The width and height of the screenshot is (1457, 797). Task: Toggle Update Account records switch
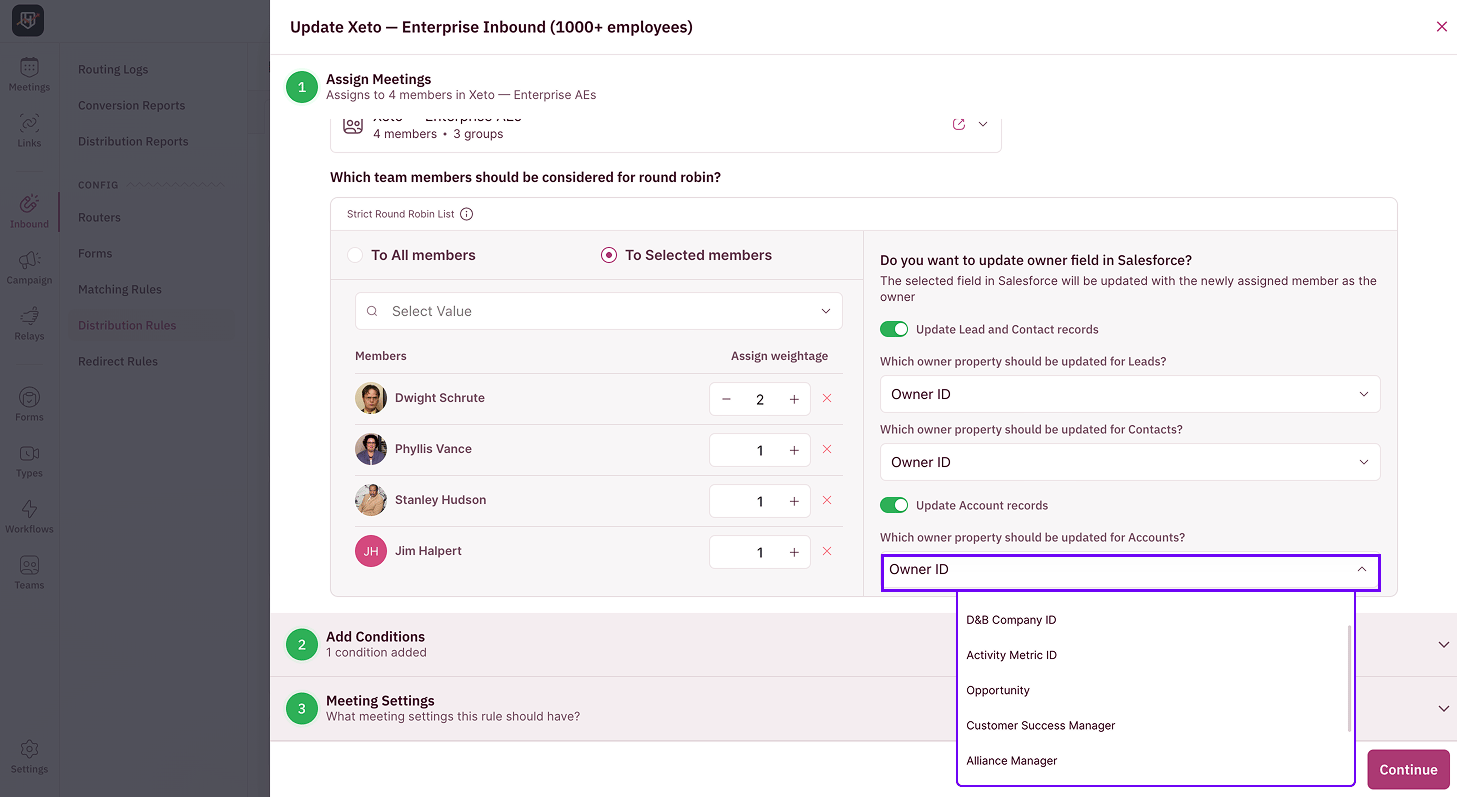point(894,505)
